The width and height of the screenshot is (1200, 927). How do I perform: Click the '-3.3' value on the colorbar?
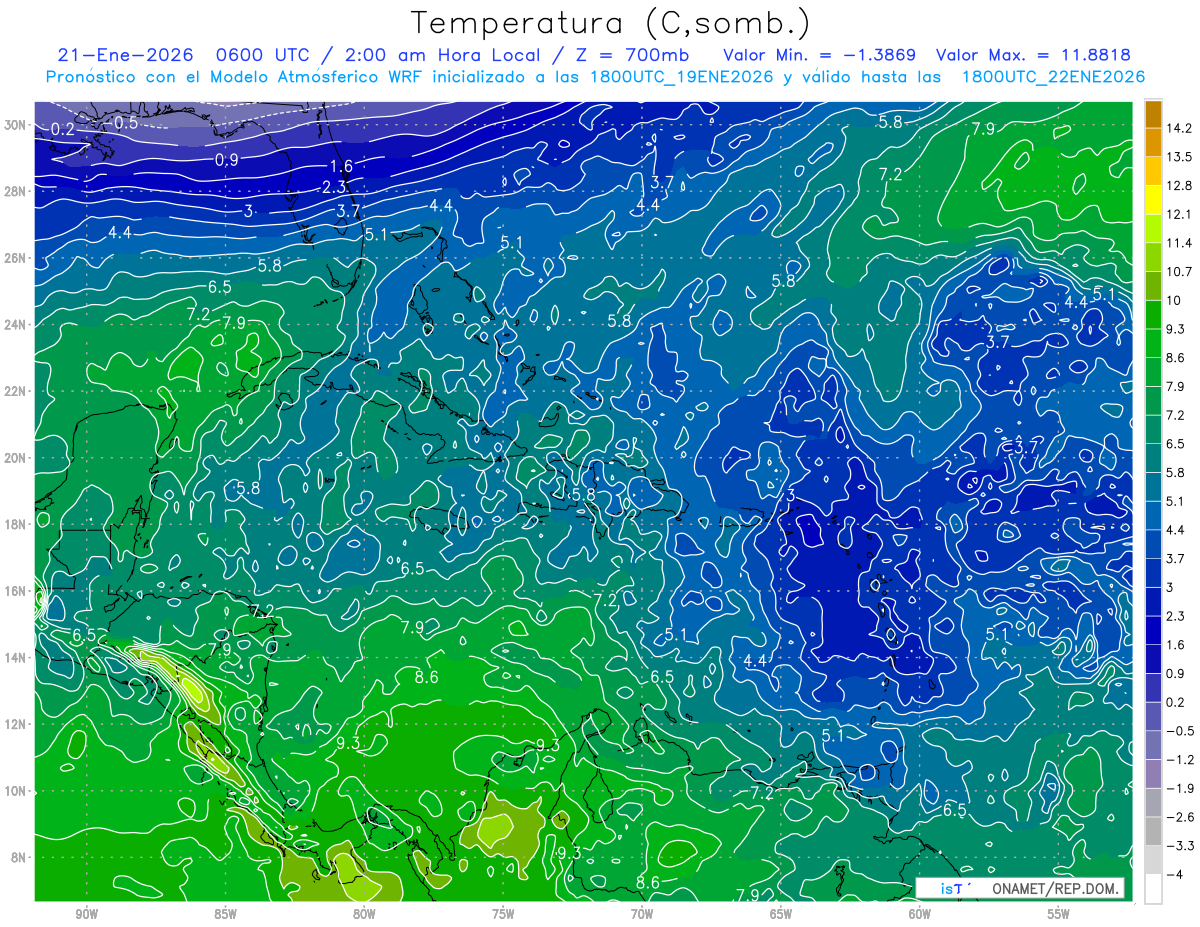pos(1181,846)
